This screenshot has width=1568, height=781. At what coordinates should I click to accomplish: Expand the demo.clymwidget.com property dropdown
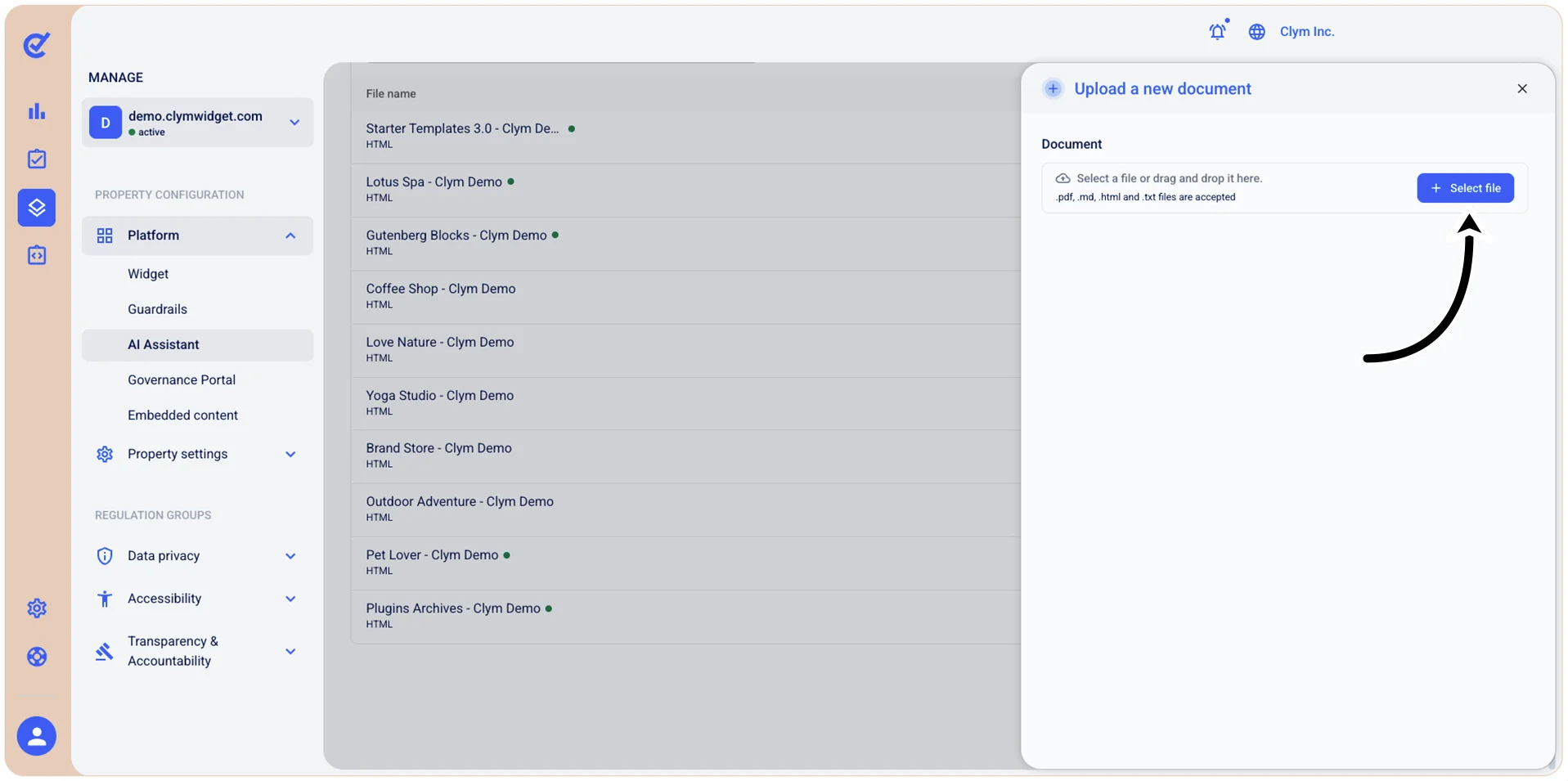(x=294, y=123)
